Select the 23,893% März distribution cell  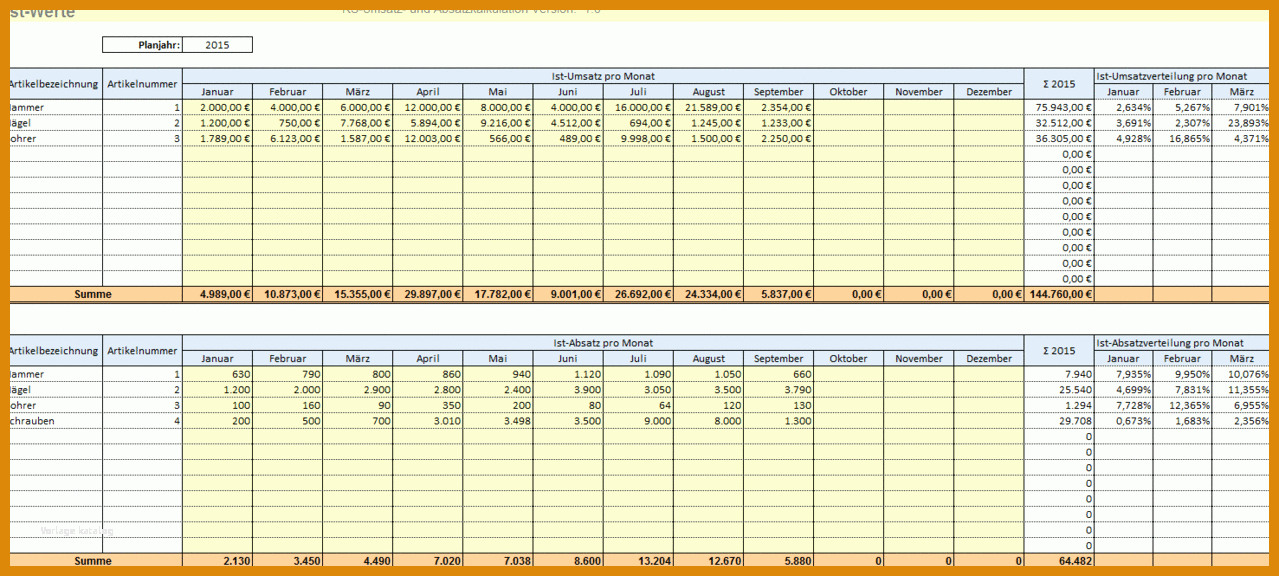click(1241, 123)
